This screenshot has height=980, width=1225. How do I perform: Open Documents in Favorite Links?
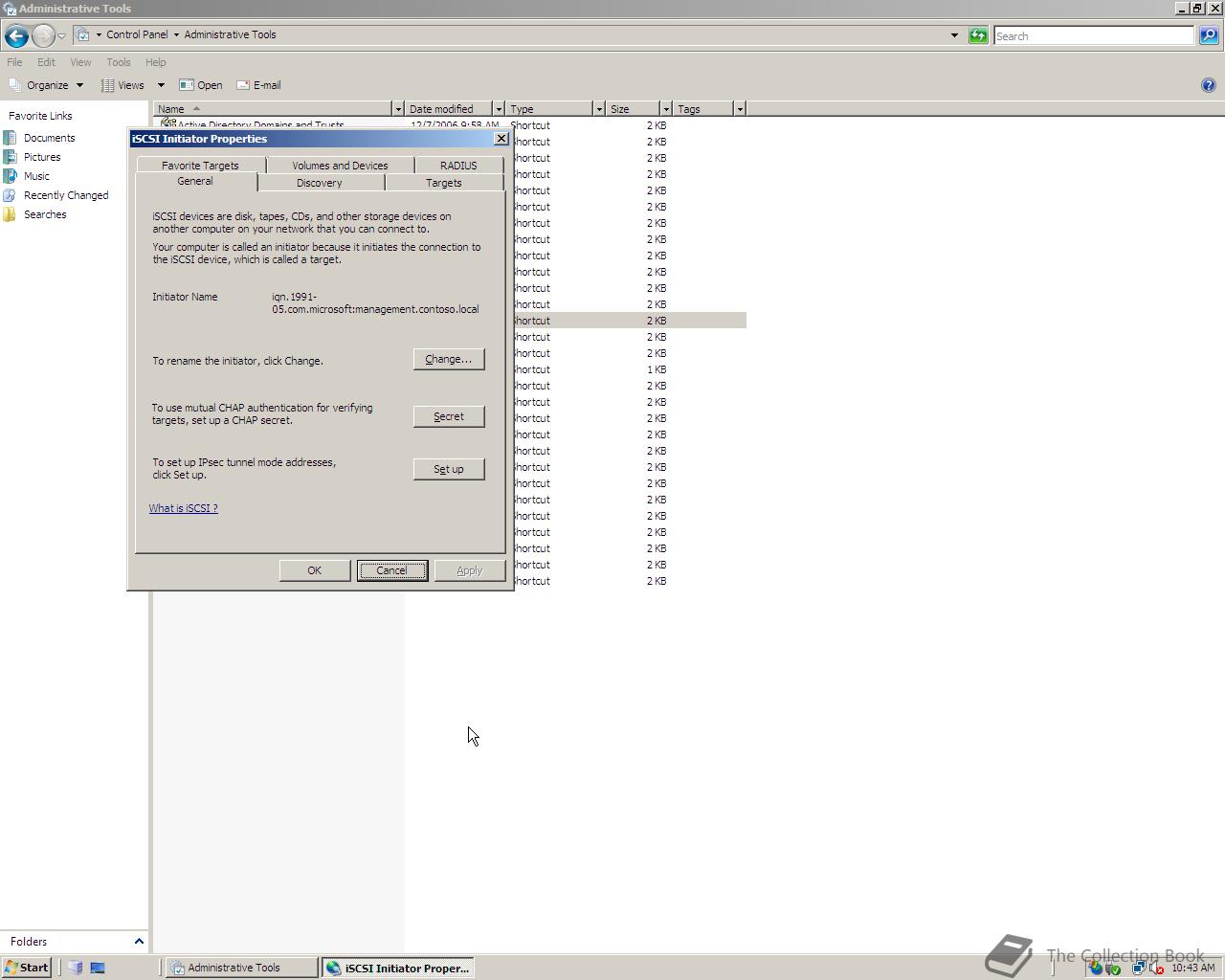(39, 138)
